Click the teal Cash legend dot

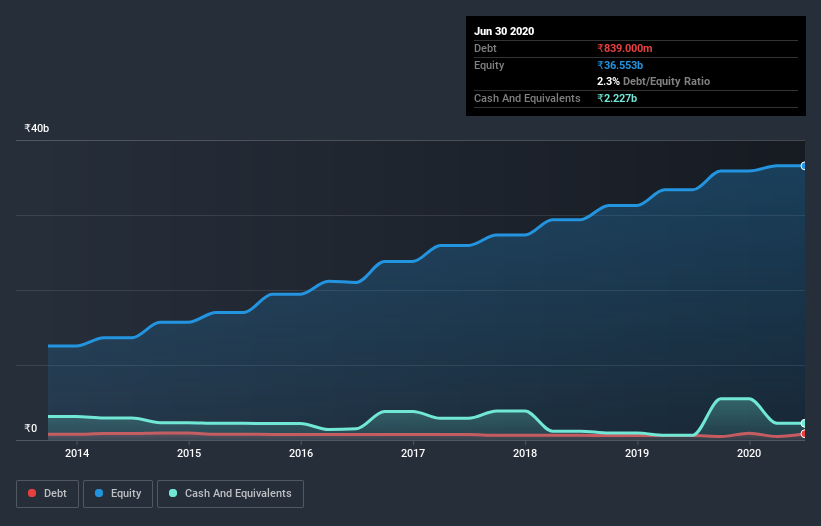[173, 493]
